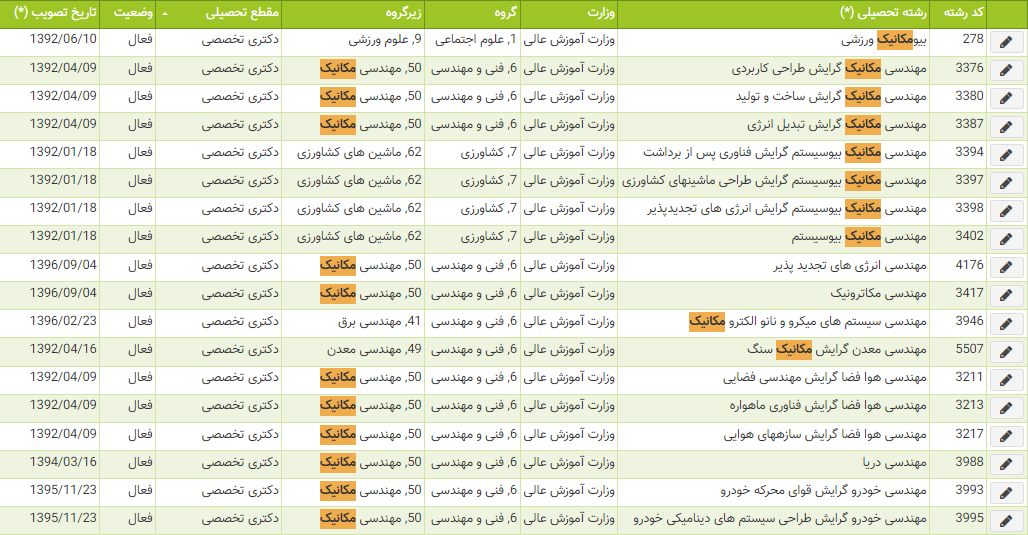The height and width of the screenshot is (535, 1028).
Task: Edit the record with code 3394
Action: tap(1006, 155)
